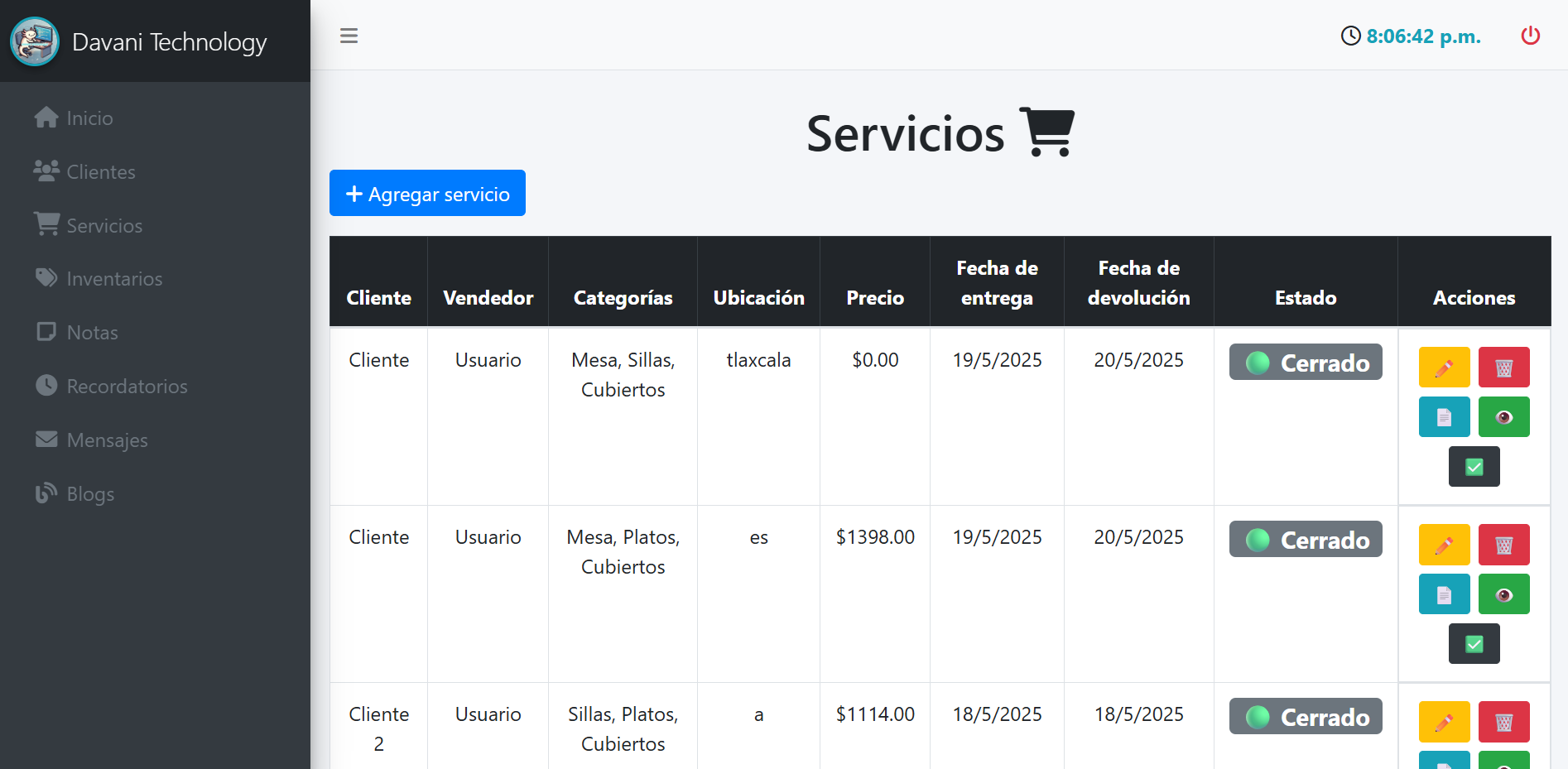
Task: Open the document copy icon for the first service
Action: coord(1444,416)
